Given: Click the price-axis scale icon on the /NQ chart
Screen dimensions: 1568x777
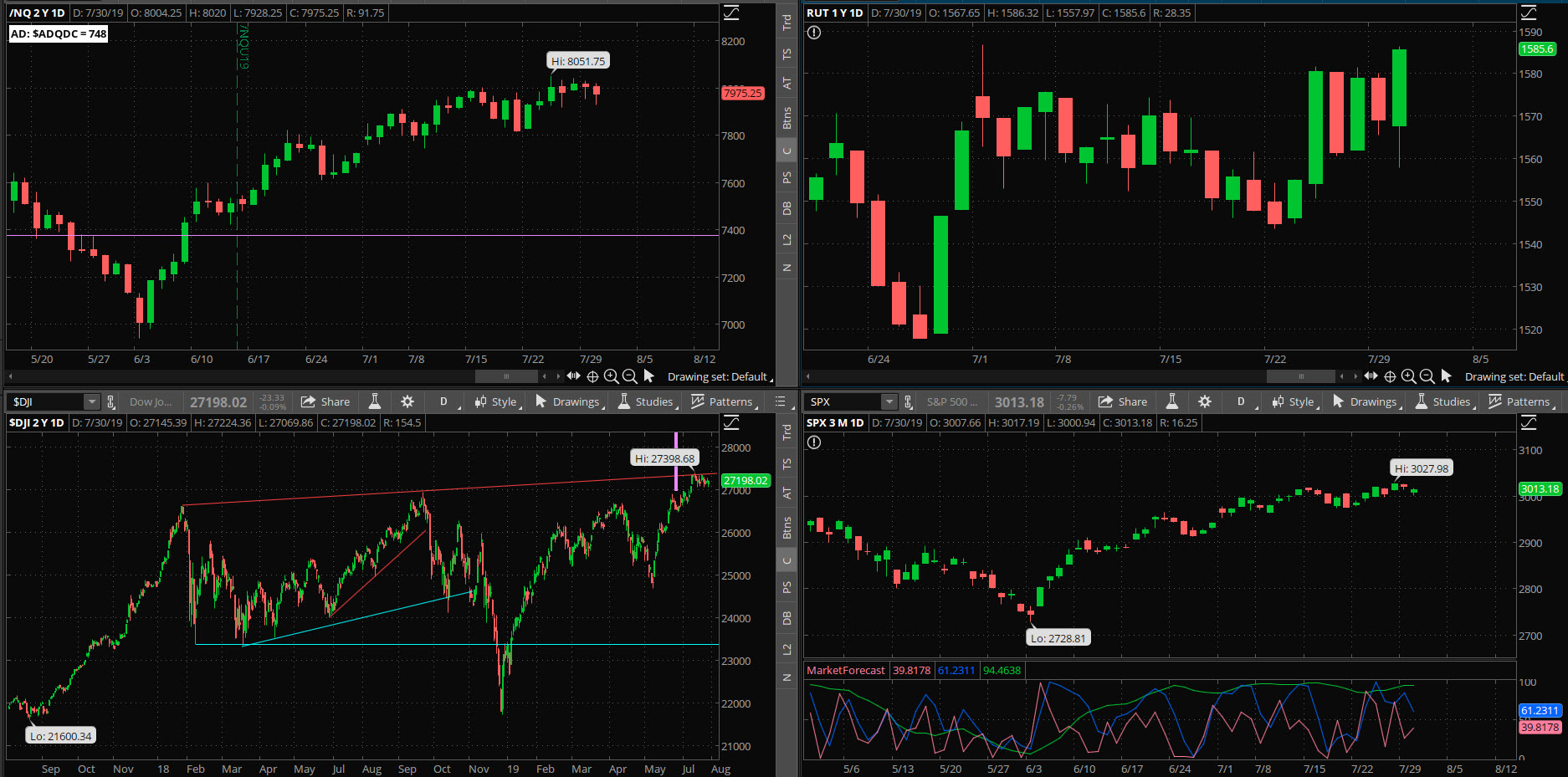Looking at the screenshot, I should click(731, 13).
